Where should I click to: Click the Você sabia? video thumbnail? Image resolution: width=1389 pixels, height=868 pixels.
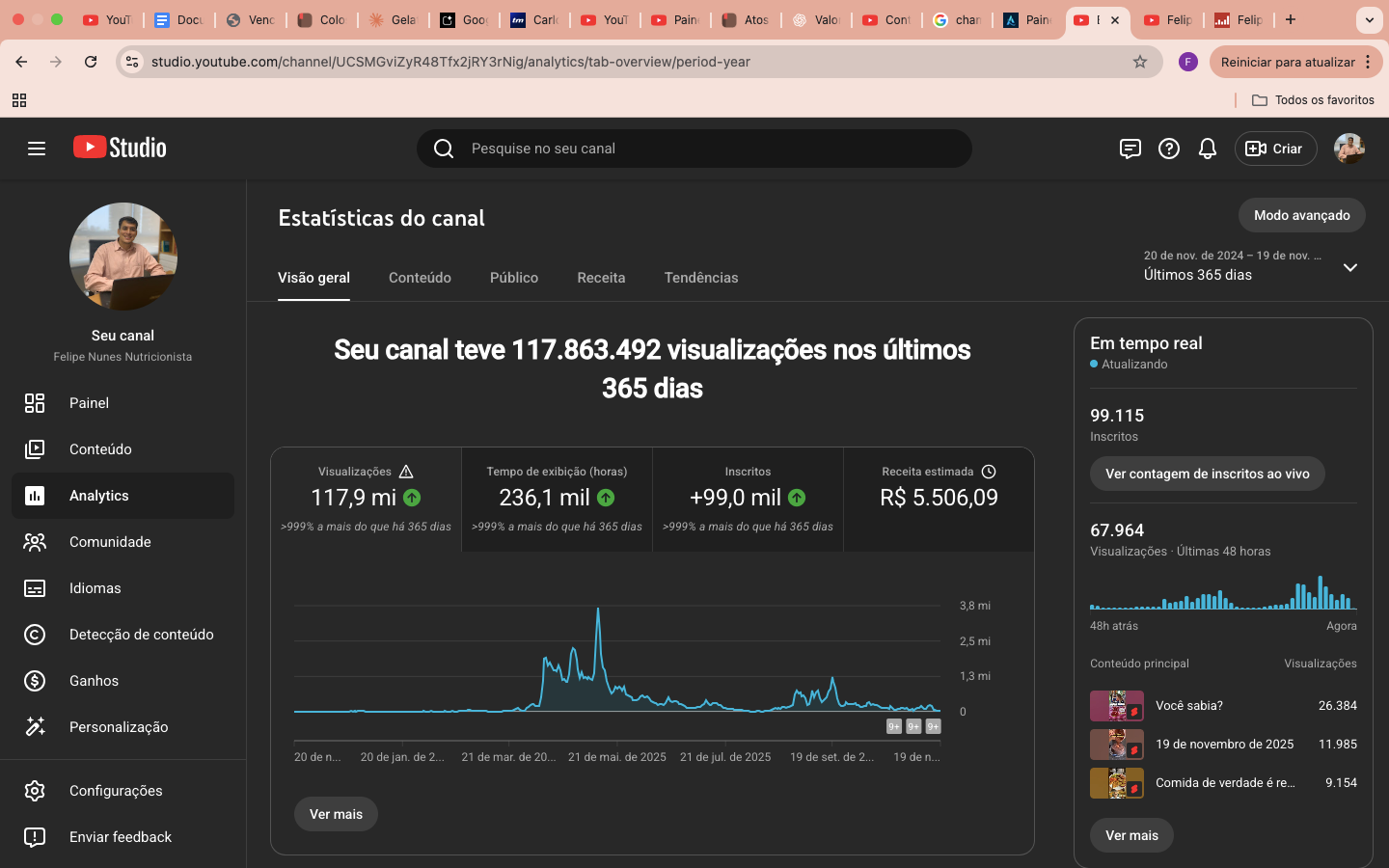pos(1116,706)
